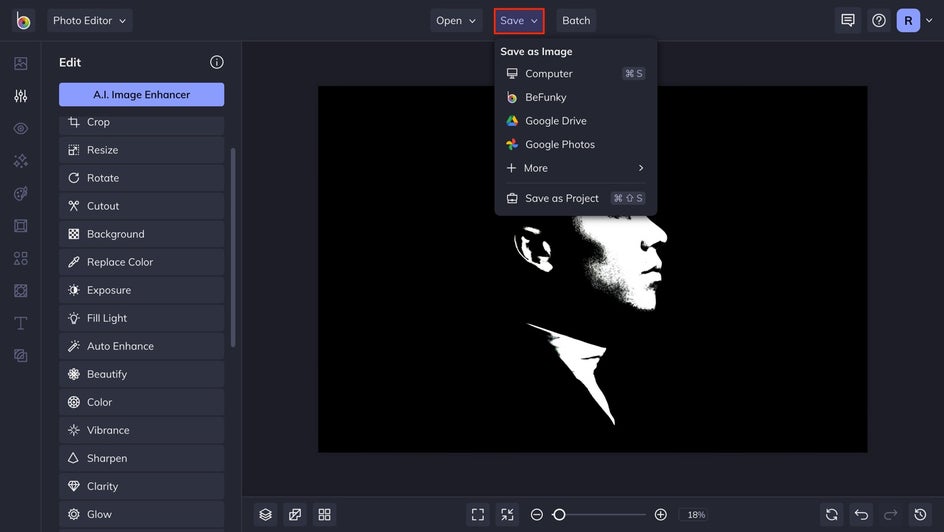
Task: Open the Beautify tool
Action: pyautogui.click(x=141, y=374)
